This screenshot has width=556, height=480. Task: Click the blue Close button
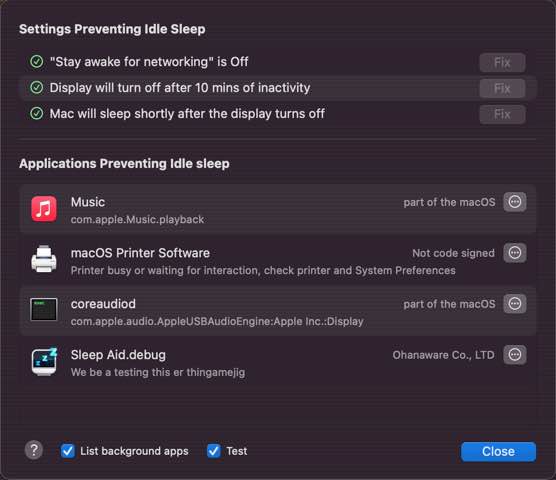click(498, 451)
